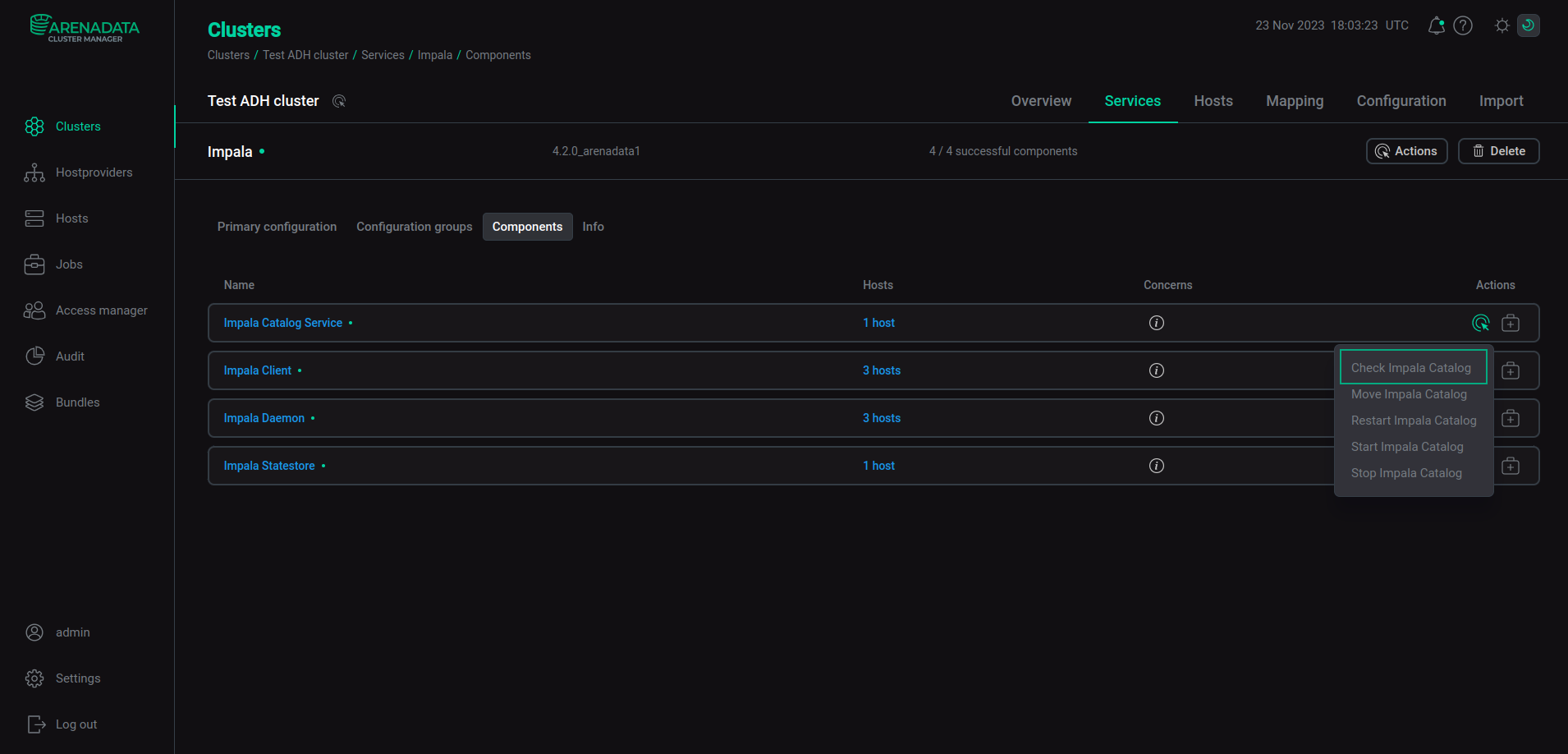The height and width of the screenshot is (754, 1568).
Task: Open Access manager users icon
Action: point(34,310)
